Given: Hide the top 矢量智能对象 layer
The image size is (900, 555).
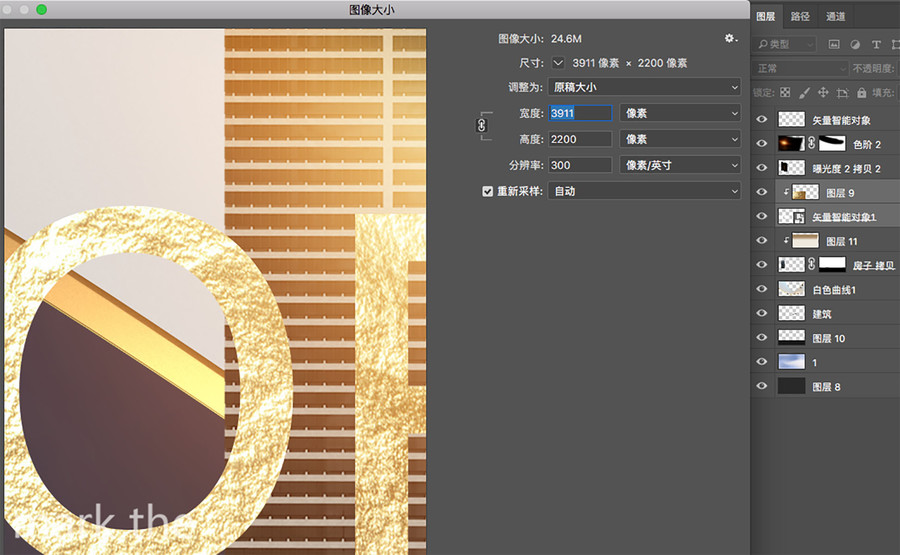Looking at the screenshot, I should click(x=762, y=119).
